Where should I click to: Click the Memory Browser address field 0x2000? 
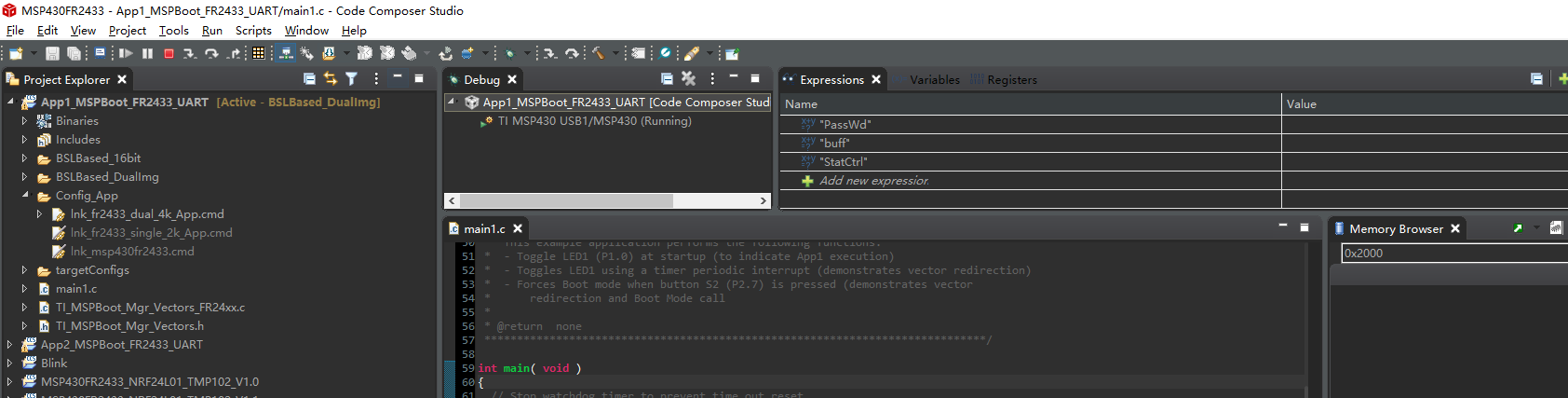coord(1454,253)
